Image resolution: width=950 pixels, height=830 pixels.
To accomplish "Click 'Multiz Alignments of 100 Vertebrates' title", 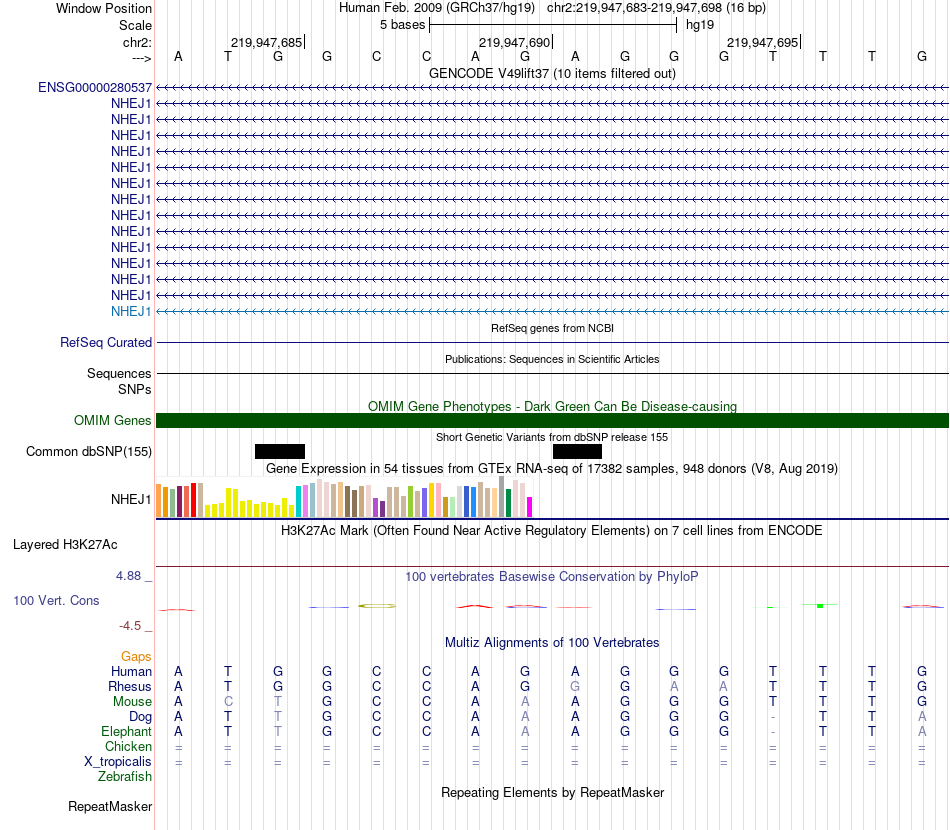I will (x=552, y=643).
